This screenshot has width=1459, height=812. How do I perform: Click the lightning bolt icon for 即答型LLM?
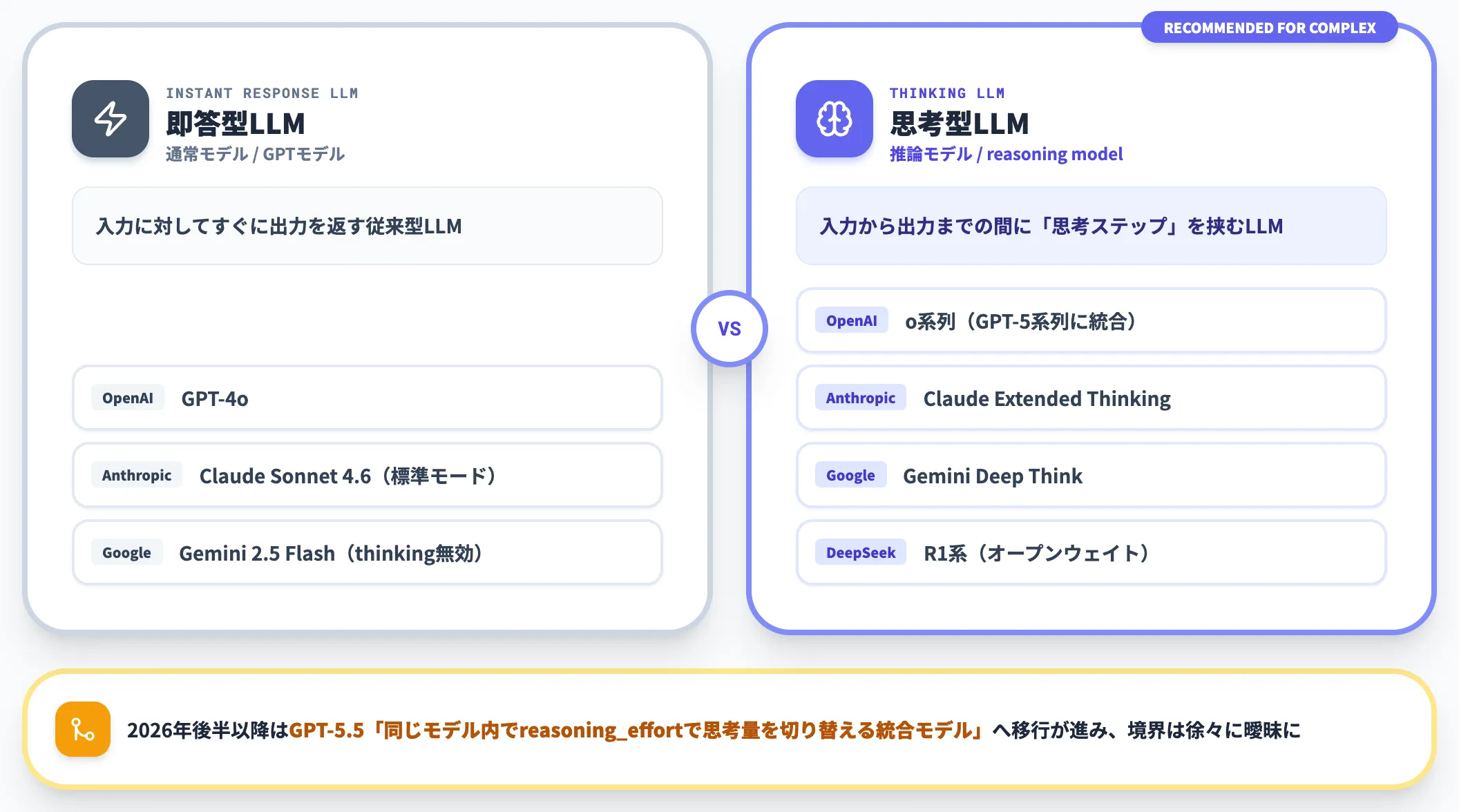(x=111, y=119)
